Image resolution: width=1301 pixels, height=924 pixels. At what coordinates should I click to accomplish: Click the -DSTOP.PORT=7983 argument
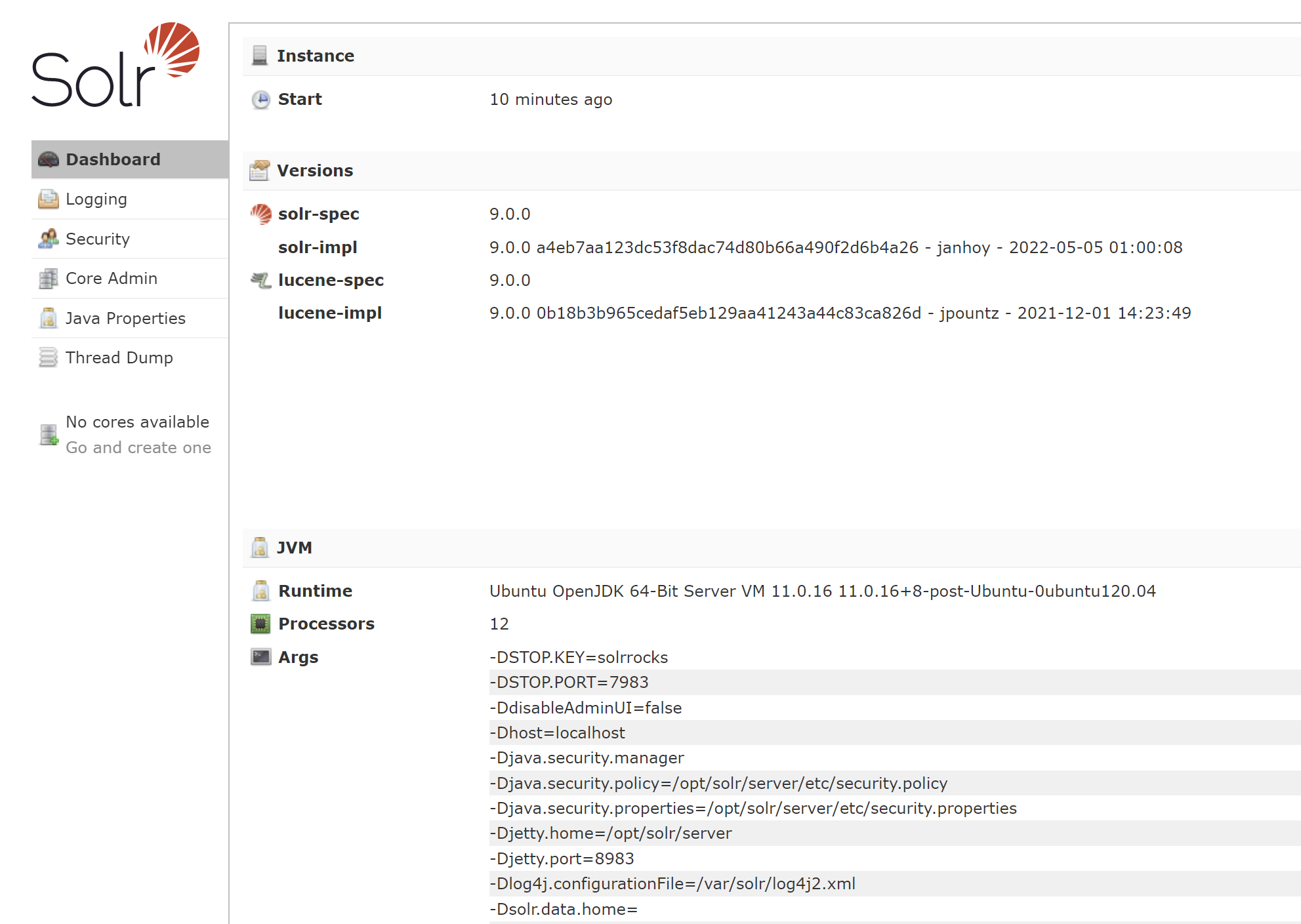coord(569,683)
